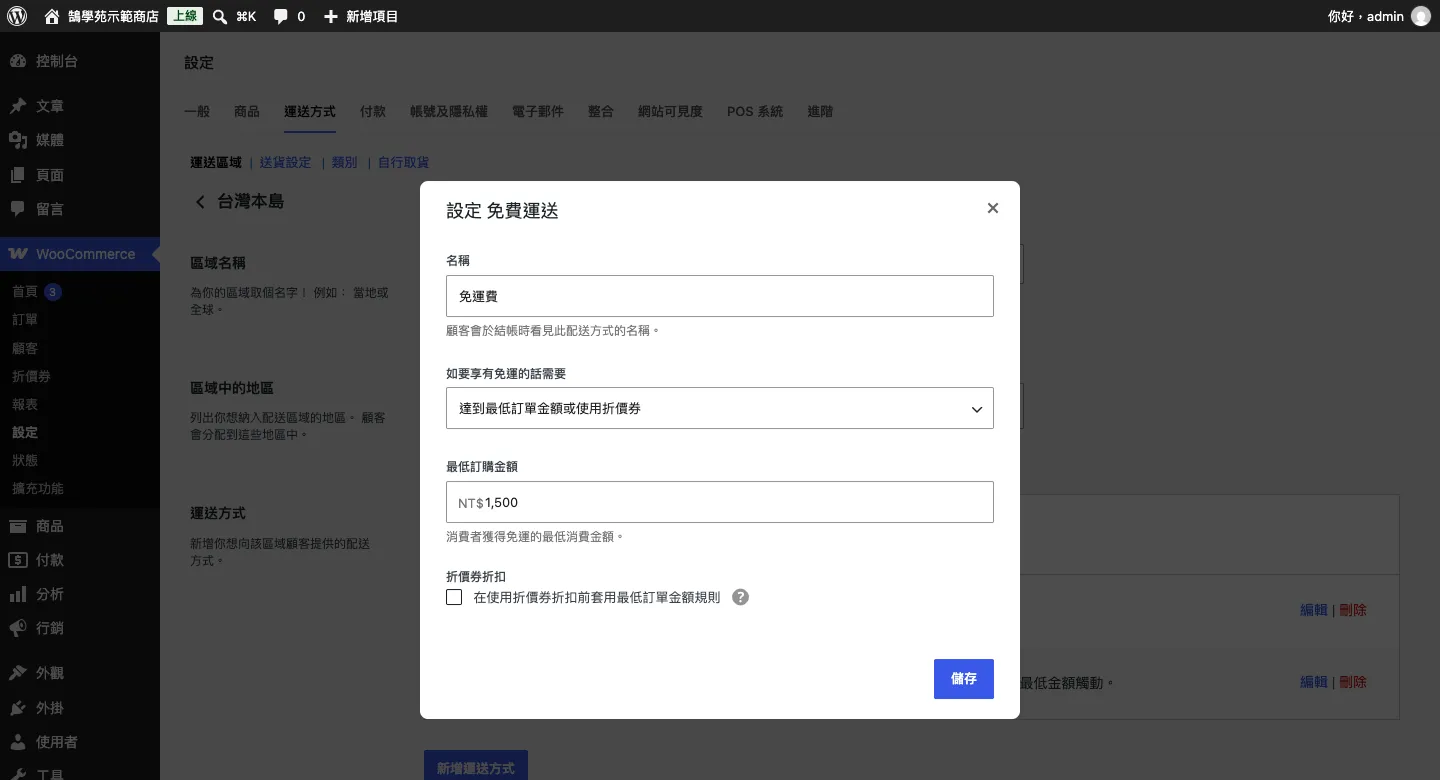Open the 電子郵件 settings tab
1440x780 pixels.
(x=538, y=112)
